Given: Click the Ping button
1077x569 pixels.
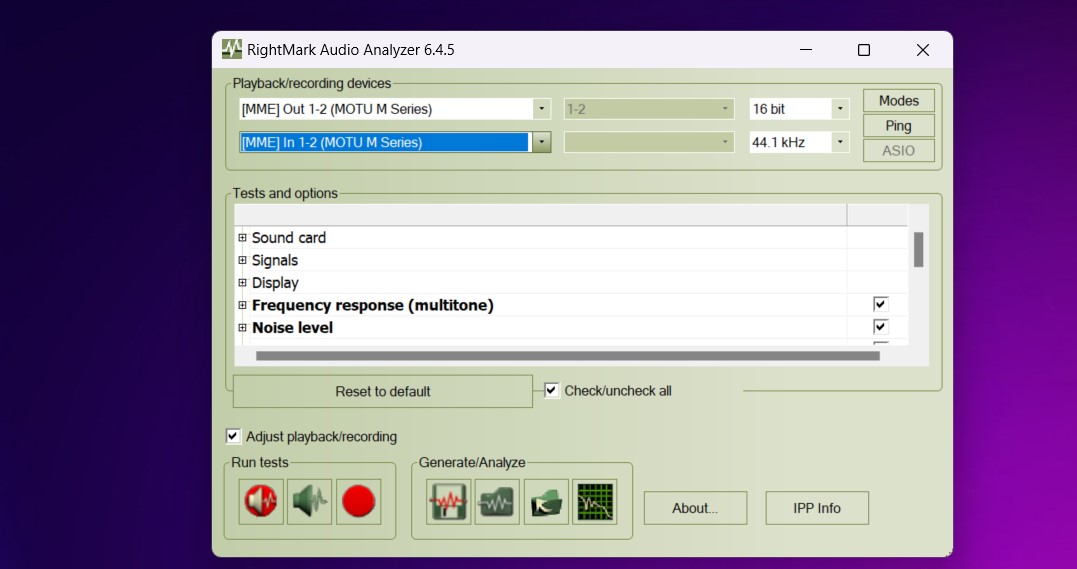Looking at the screenshot, I should point(898,126).
